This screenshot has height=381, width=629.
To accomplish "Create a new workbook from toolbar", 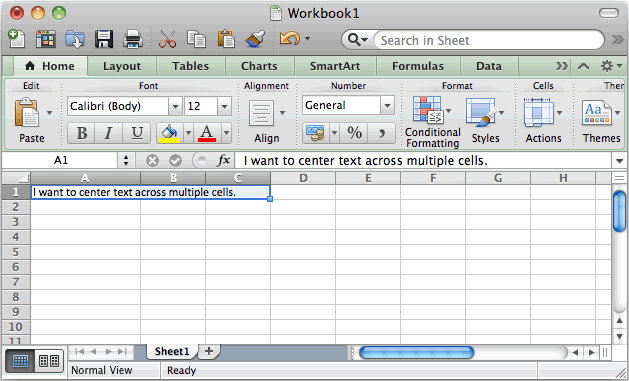I will 16,39.
